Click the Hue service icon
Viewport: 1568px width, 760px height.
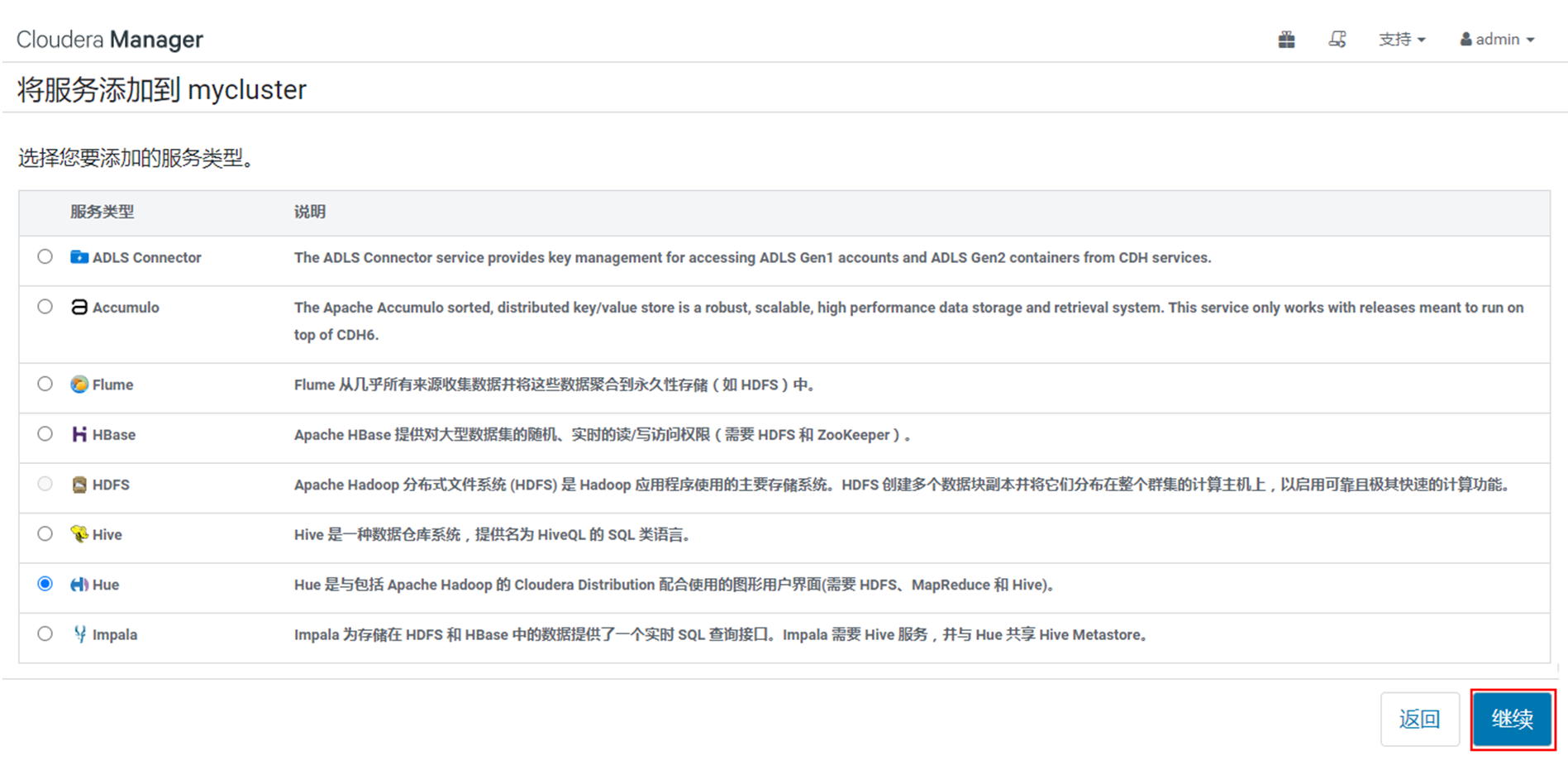pyautogui.click(x=79, y=585)
